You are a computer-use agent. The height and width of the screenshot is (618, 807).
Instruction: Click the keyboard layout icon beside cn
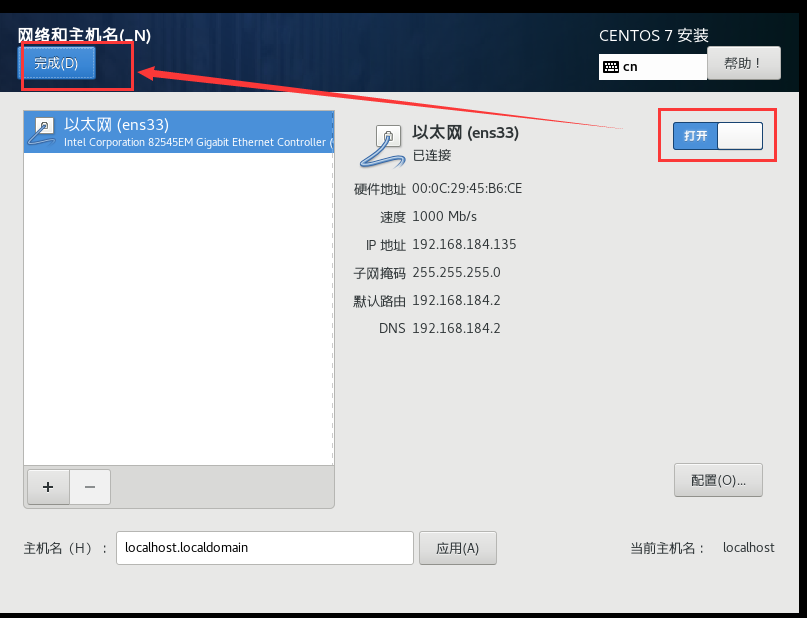point(610,67)
